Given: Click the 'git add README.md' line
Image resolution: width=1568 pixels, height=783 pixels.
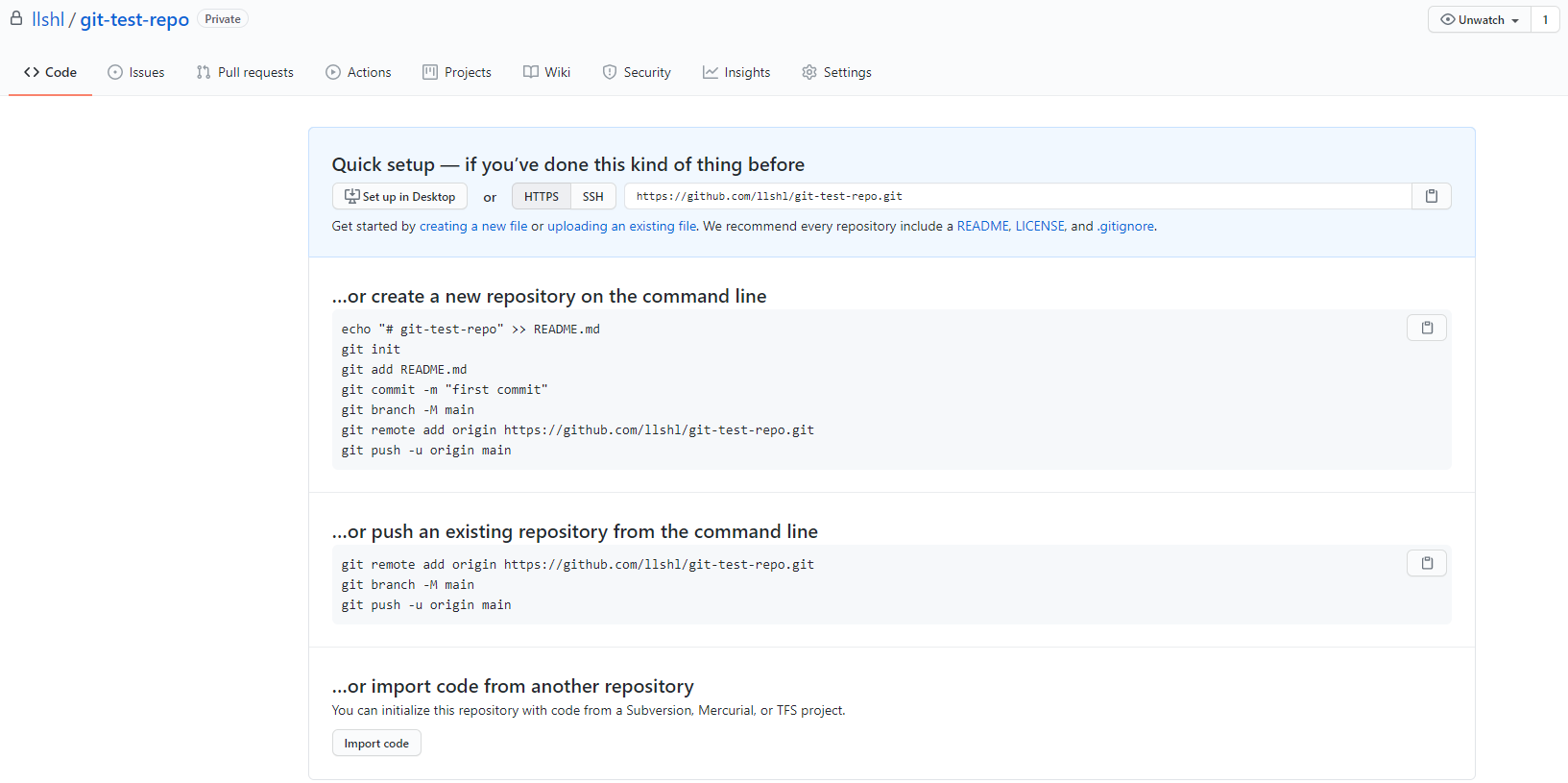Looking at the screenshot, I should coord(404,370).
